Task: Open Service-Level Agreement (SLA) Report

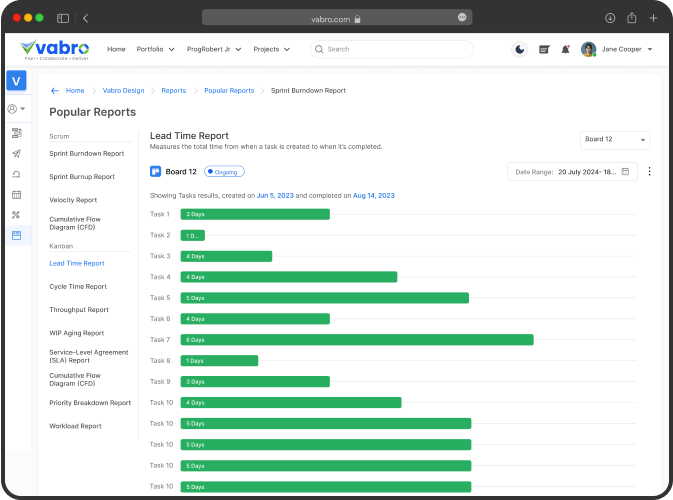Action: pyautogui.click(x=89, y=356)
